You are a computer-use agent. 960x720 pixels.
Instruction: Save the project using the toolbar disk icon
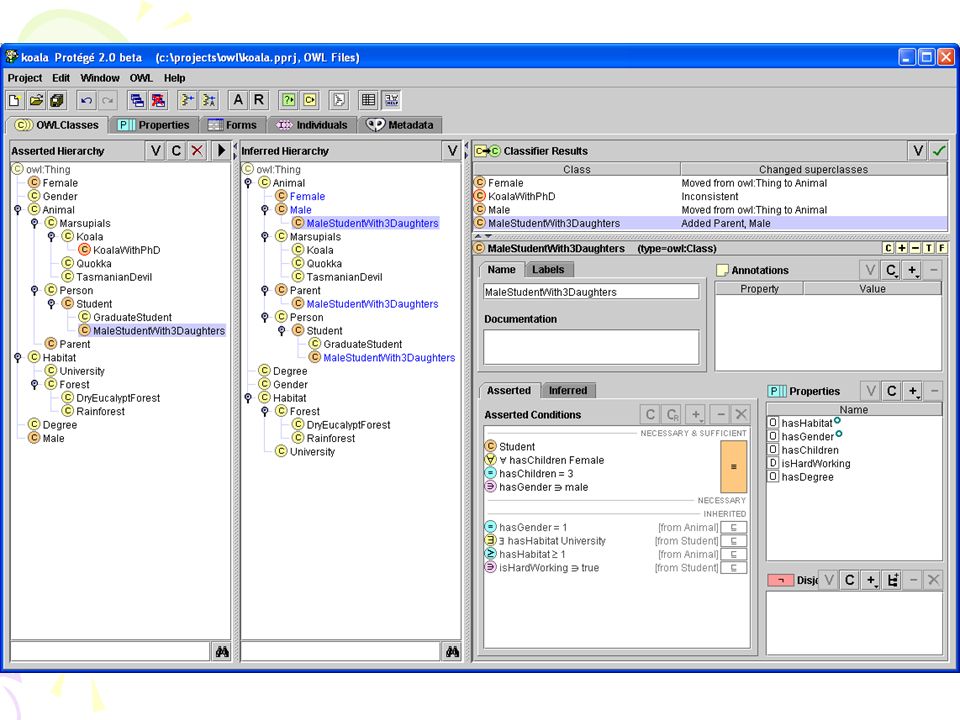58,100
